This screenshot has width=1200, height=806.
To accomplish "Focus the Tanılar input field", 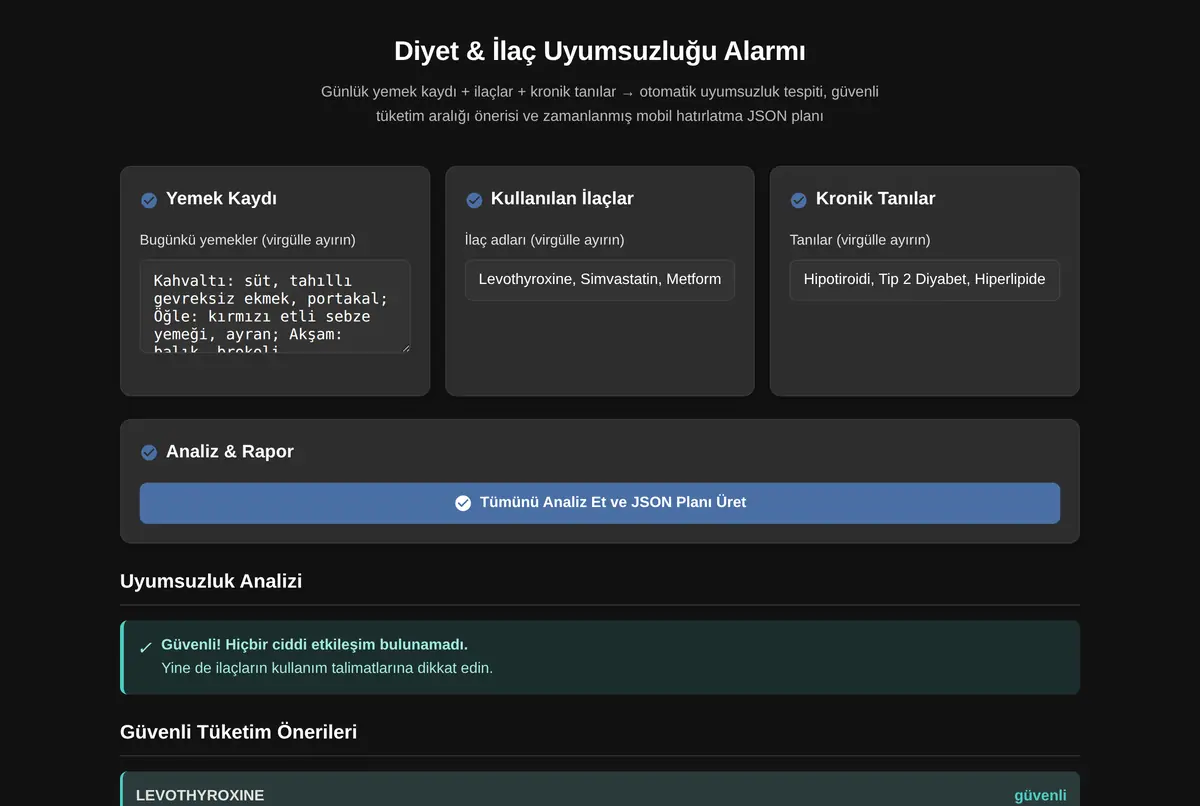I will coord(925,280).
